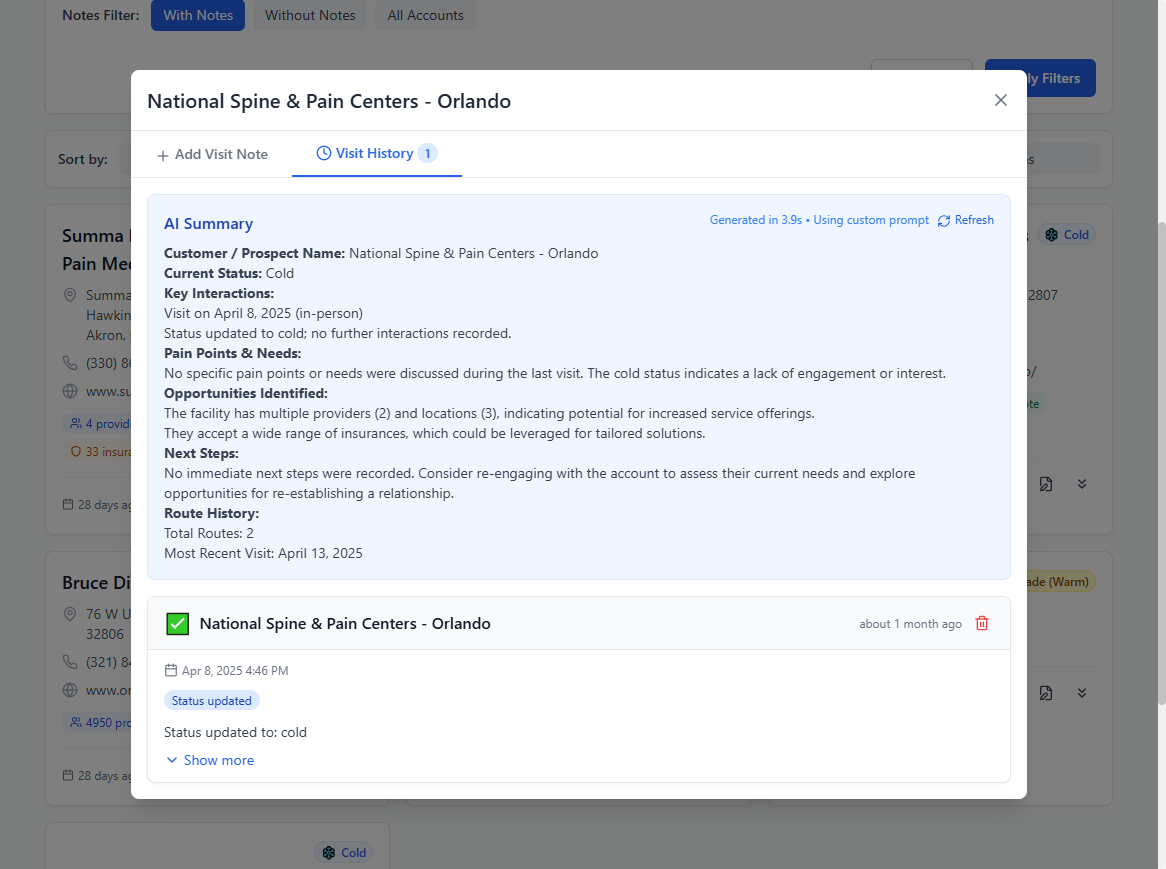Click the Status updated tag
The height and width of the screenshot is (869, 1166).
(x=212, y=701)
